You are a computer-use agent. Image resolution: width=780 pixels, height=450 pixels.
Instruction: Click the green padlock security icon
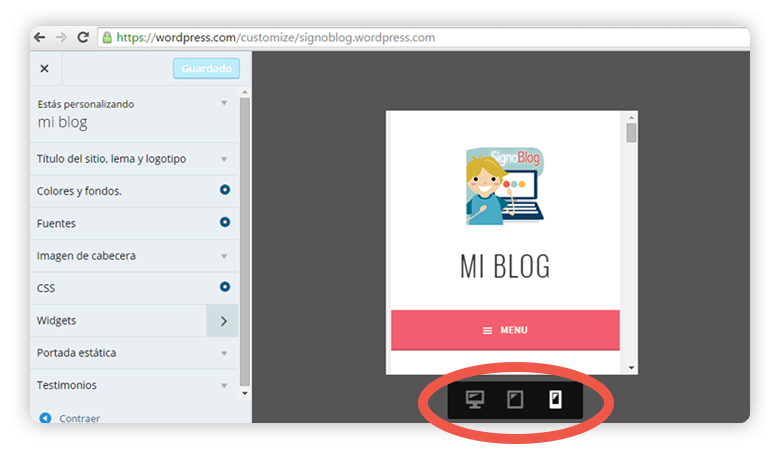tap(107, 37)
